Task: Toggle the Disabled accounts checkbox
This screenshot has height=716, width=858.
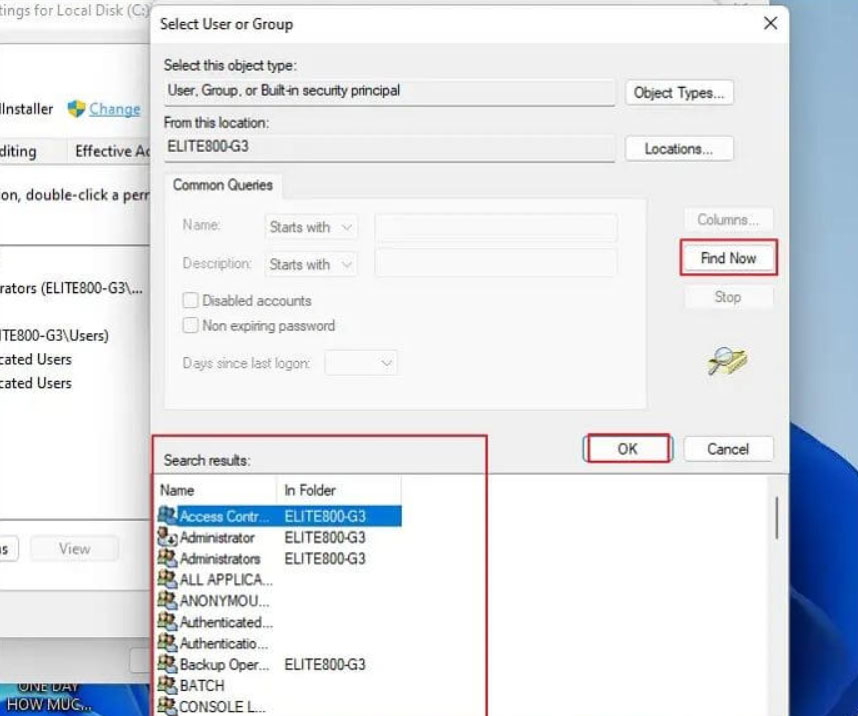Action: coord(190,301)
